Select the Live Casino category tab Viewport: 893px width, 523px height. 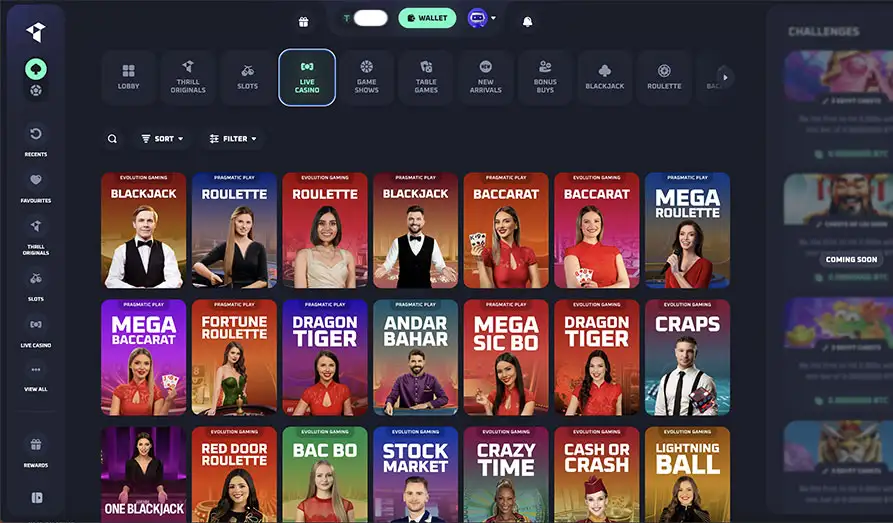[307, 77]
